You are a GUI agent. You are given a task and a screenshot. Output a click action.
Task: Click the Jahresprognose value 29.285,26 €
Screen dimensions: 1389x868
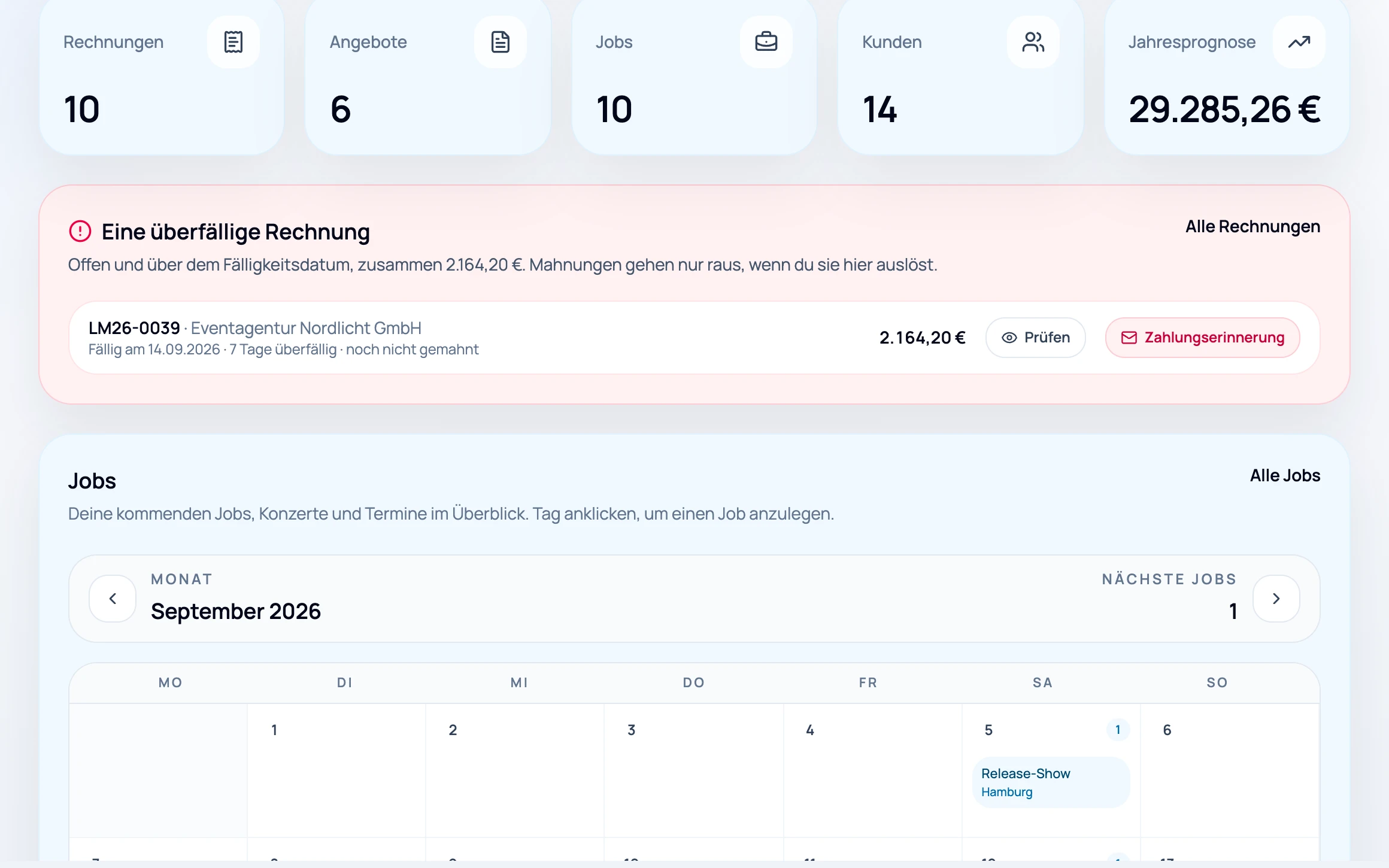pyautogui.click(x=1225, y=110)
